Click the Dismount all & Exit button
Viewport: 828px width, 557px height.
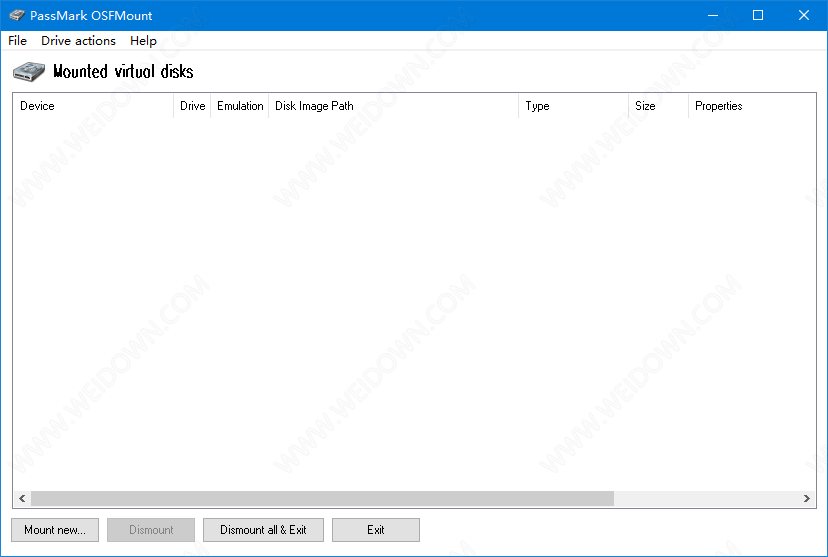click(263, 530)
